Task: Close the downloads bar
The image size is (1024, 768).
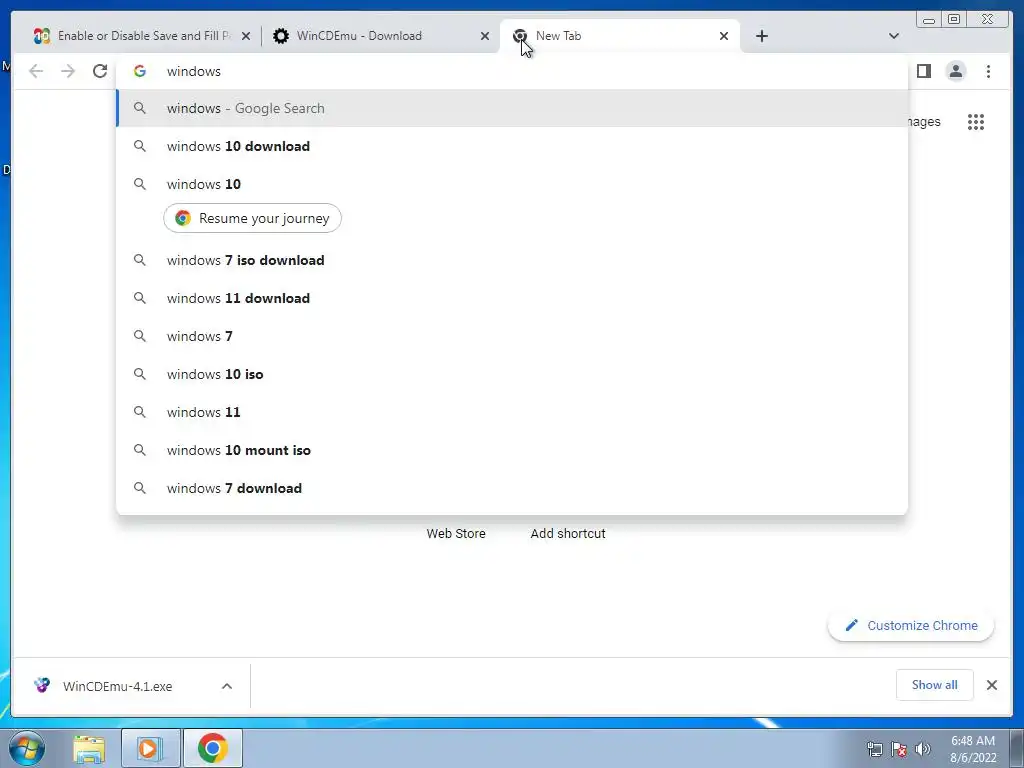Action: click(x=991, y=685)
